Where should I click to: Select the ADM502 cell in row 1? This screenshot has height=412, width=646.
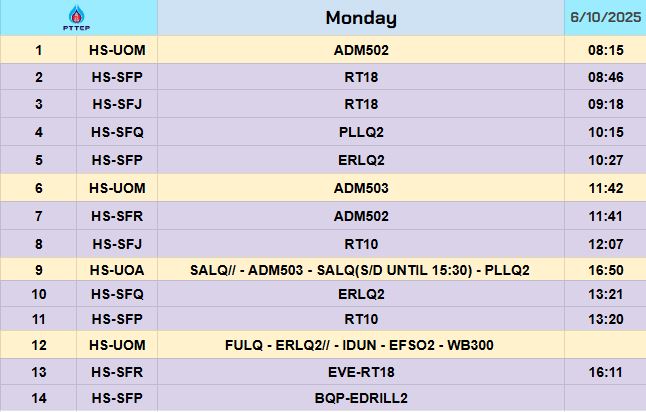point(360,49)
